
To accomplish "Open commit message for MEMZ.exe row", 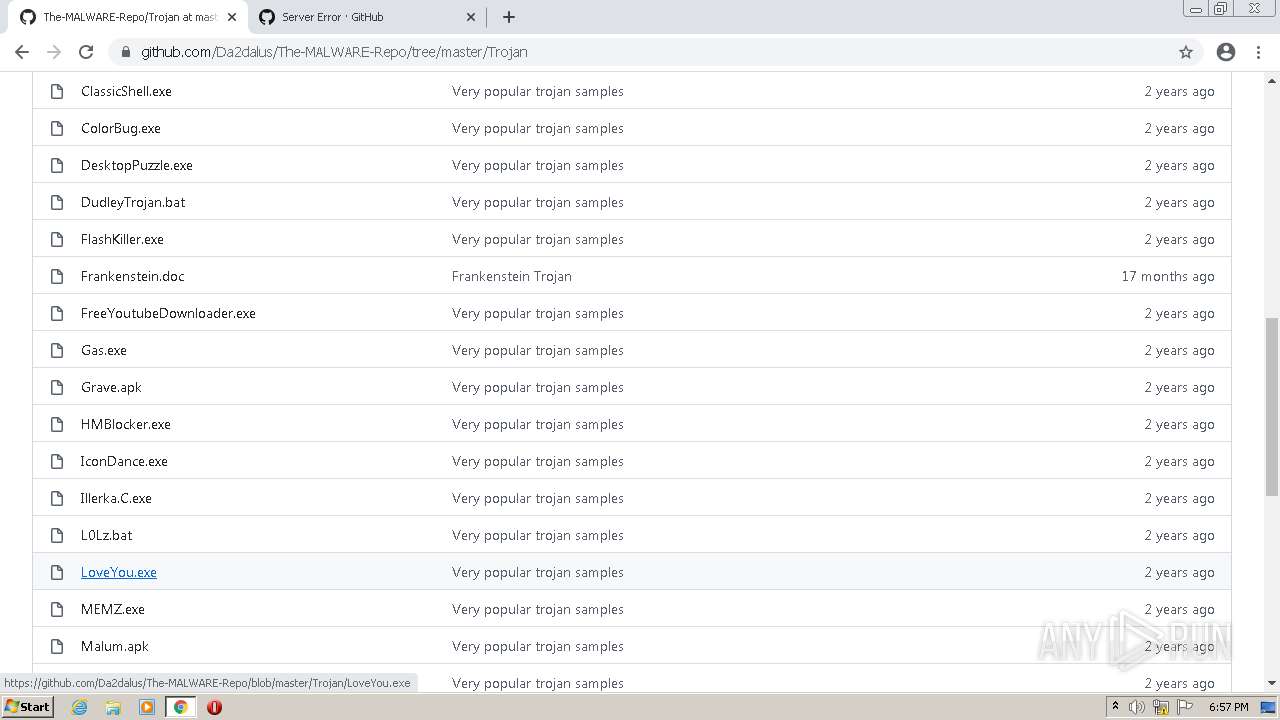I will (538, 609).
